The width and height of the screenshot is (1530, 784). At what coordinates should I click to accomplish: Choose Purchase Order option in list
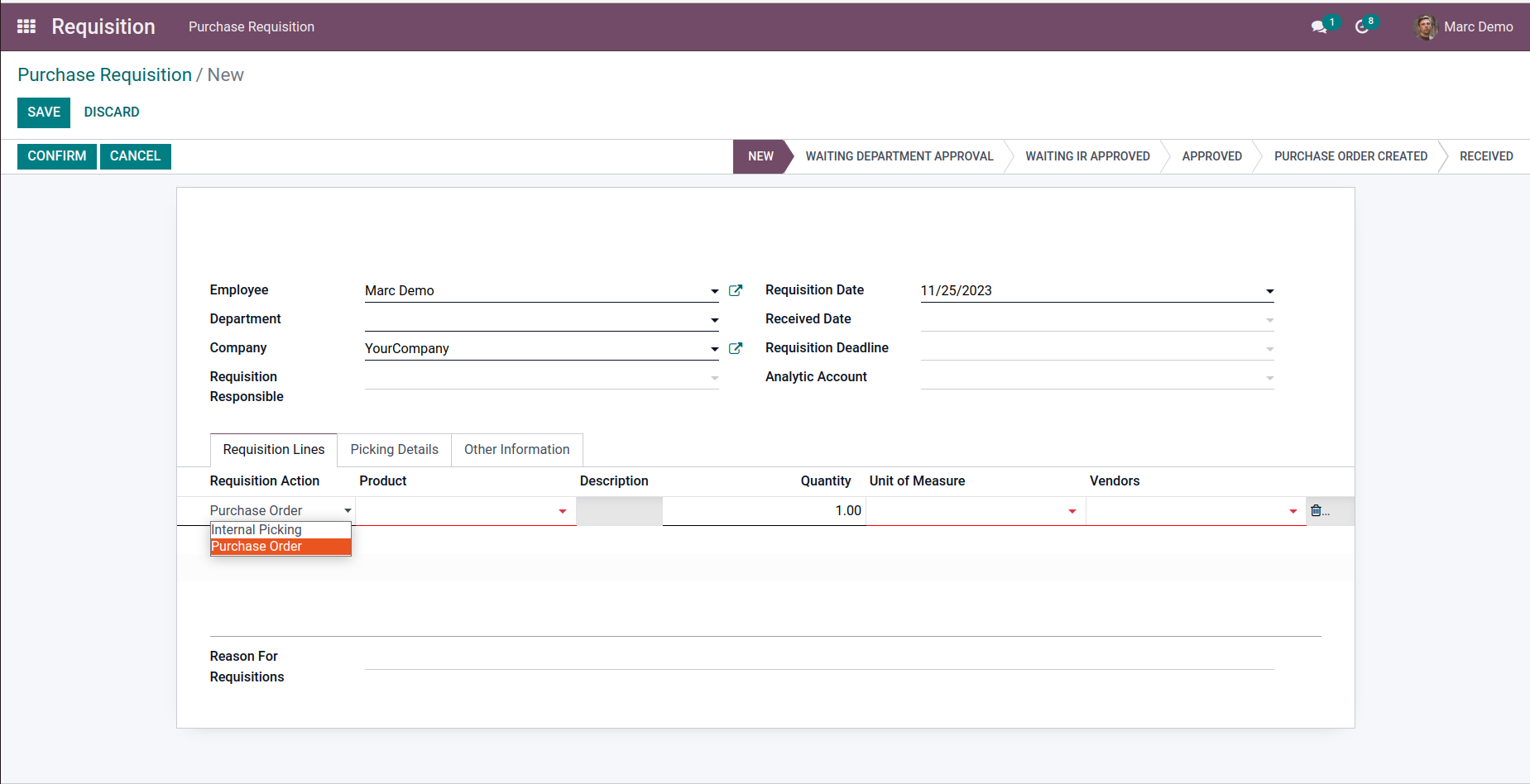tap(281, 547)
